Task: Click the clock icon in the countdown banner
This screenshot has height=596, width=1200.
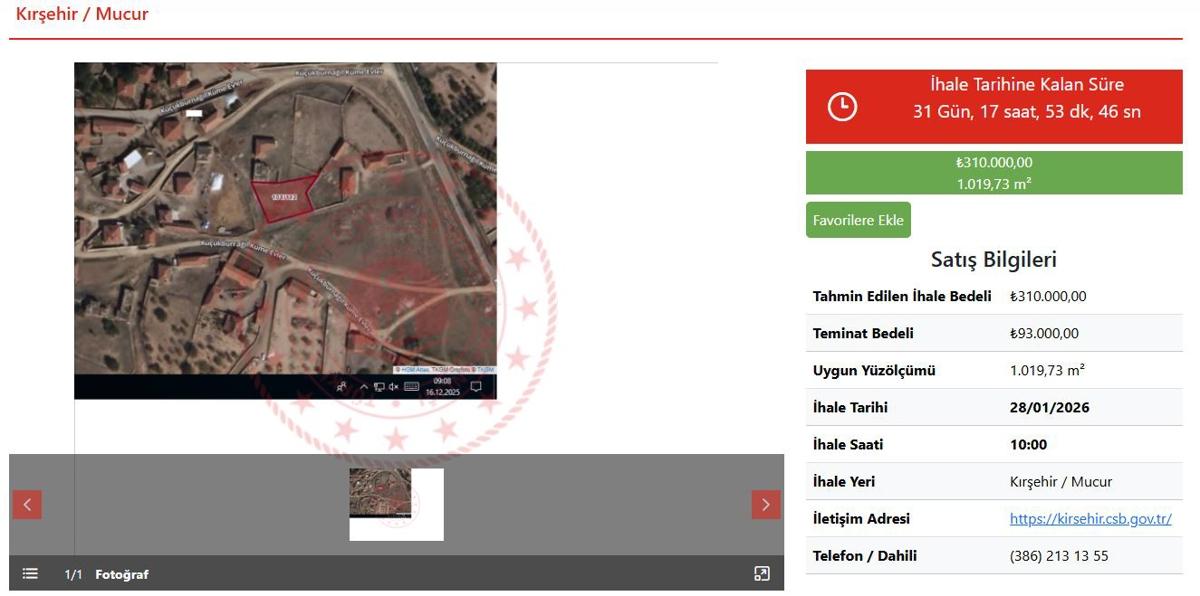Action: [842, 107]
